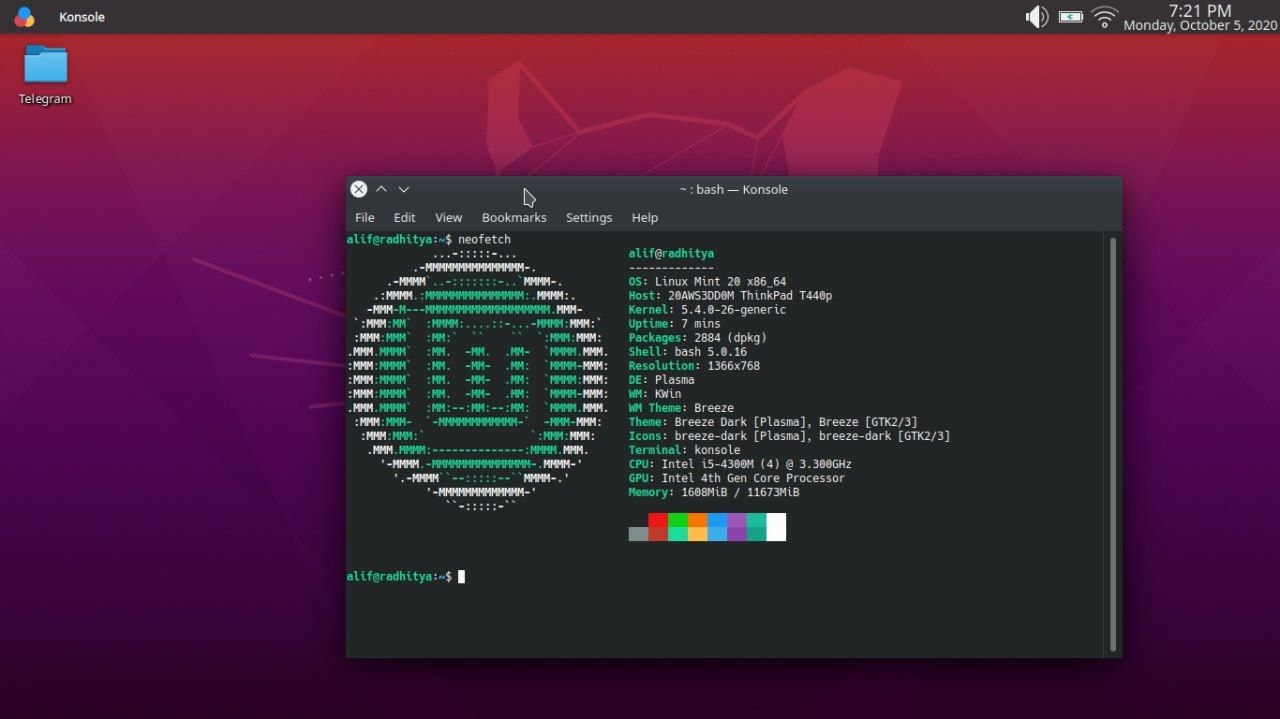Screen dimensions: 1280x719
Task: Click the Konsole app name in the top panel
Action: tap(82, 17)
